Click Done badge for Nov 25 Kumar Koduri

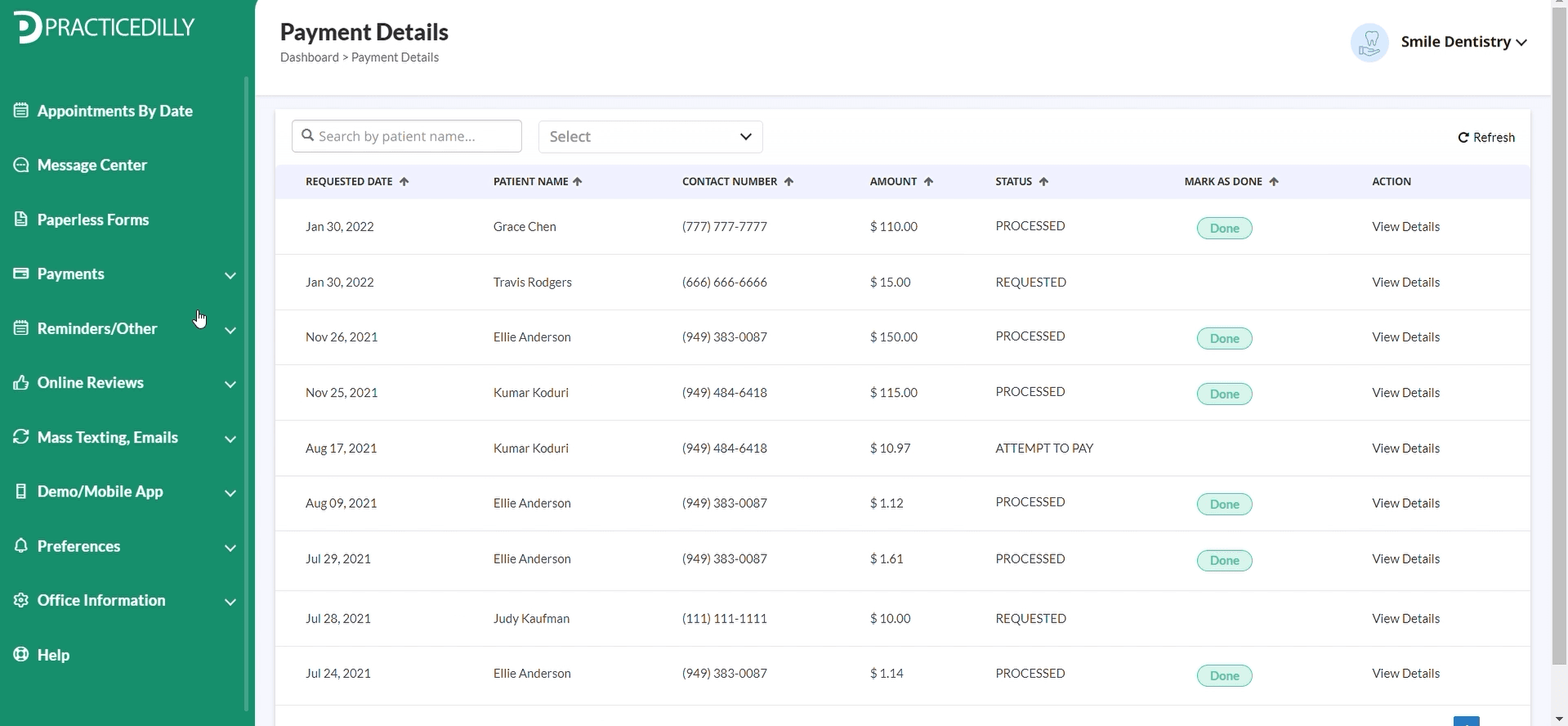coord(1224,394)
